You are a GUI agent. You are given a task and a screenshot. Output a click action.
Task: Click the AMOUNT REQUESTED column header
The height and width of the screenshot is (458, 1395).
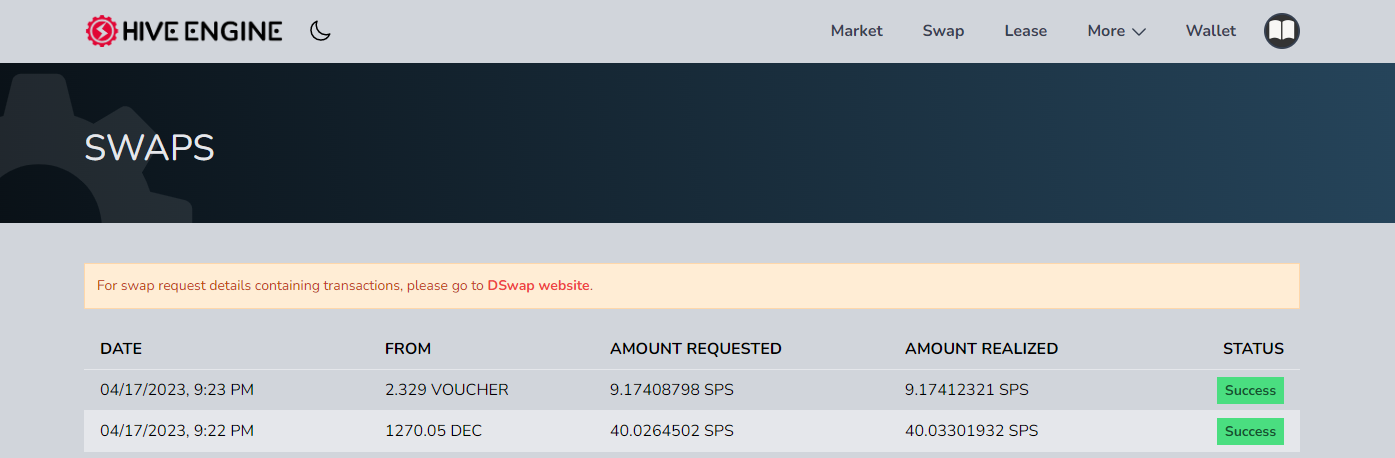click(x=696, y=349)
